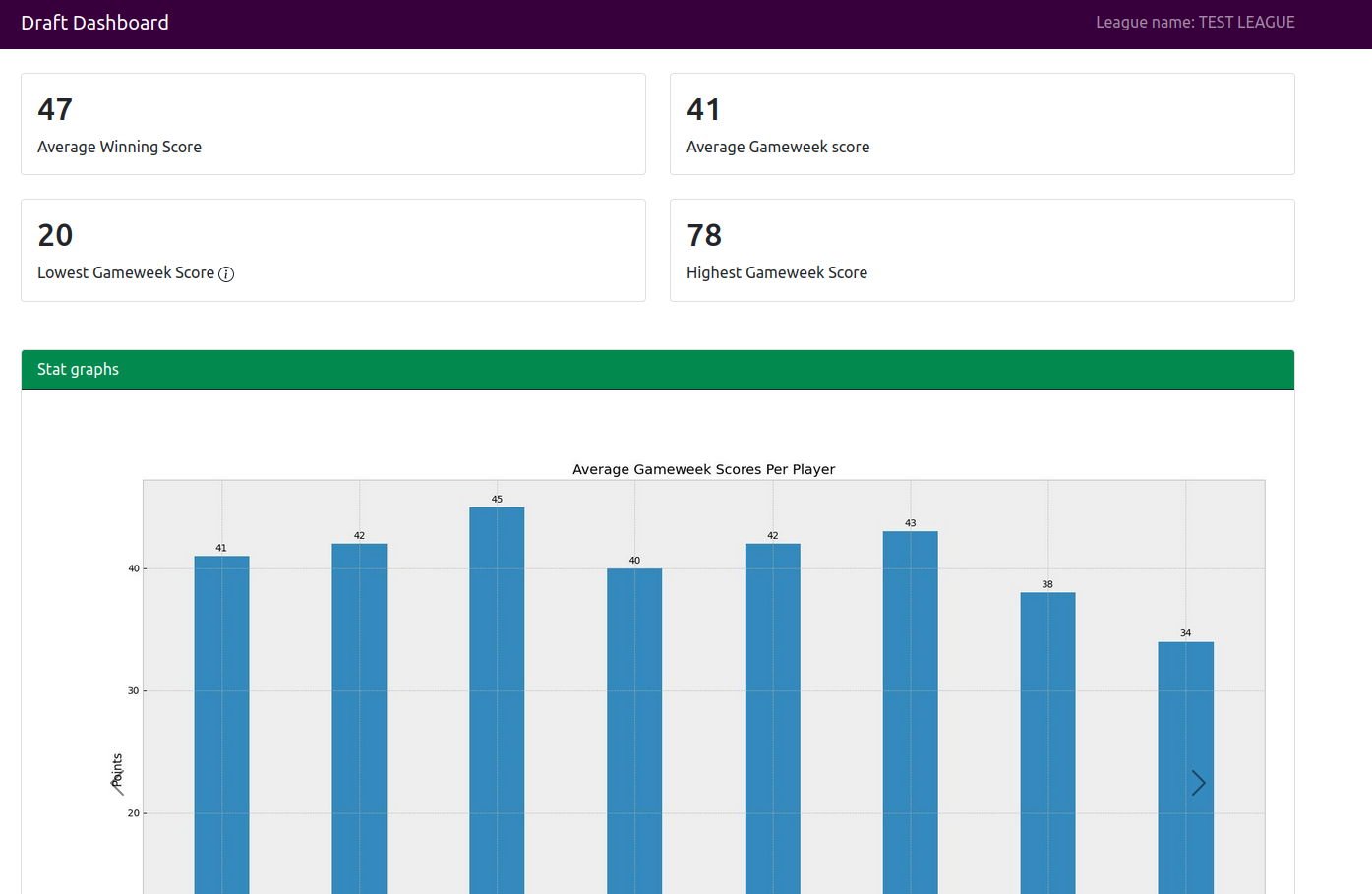Go to previous graph with left chevron
Image resolution: width=1372 pixels, height=894 pixels.
(117, 783)
